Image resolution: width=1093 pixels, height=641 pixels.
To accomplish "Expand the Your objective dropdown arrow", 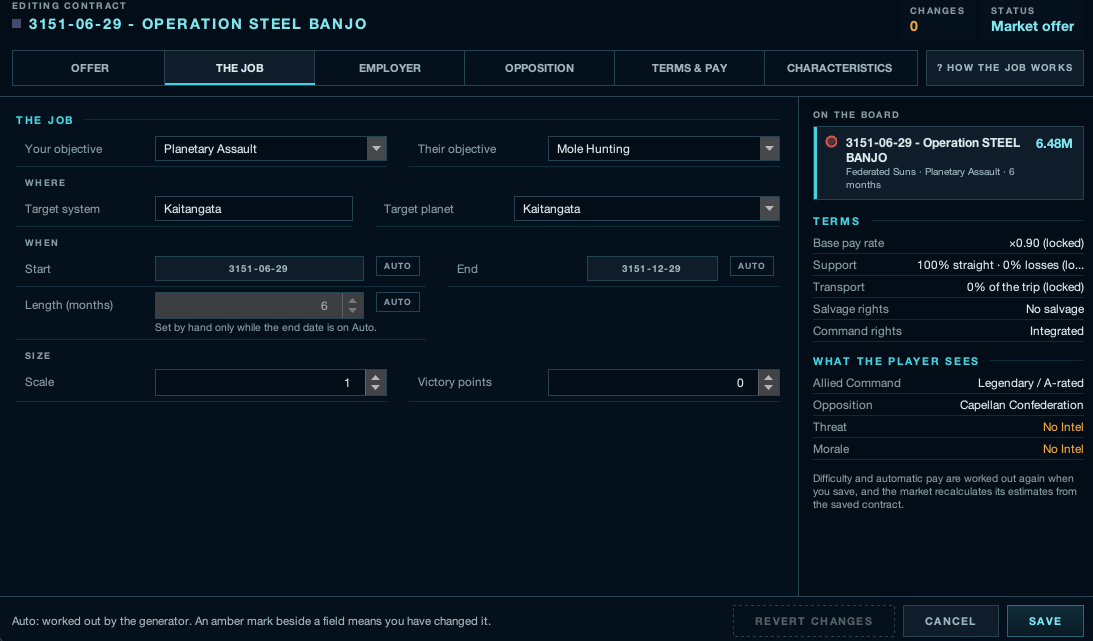I will (x=376, y=148).
